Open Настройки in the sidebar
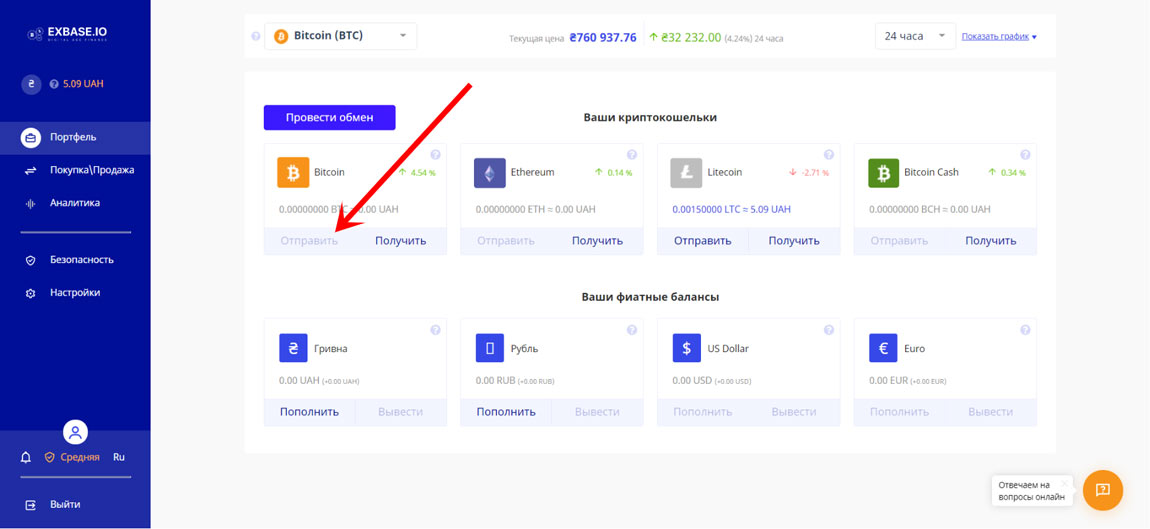Image resolution: width=1150 pixels, height=529 pixels. [x=75, y=293]
